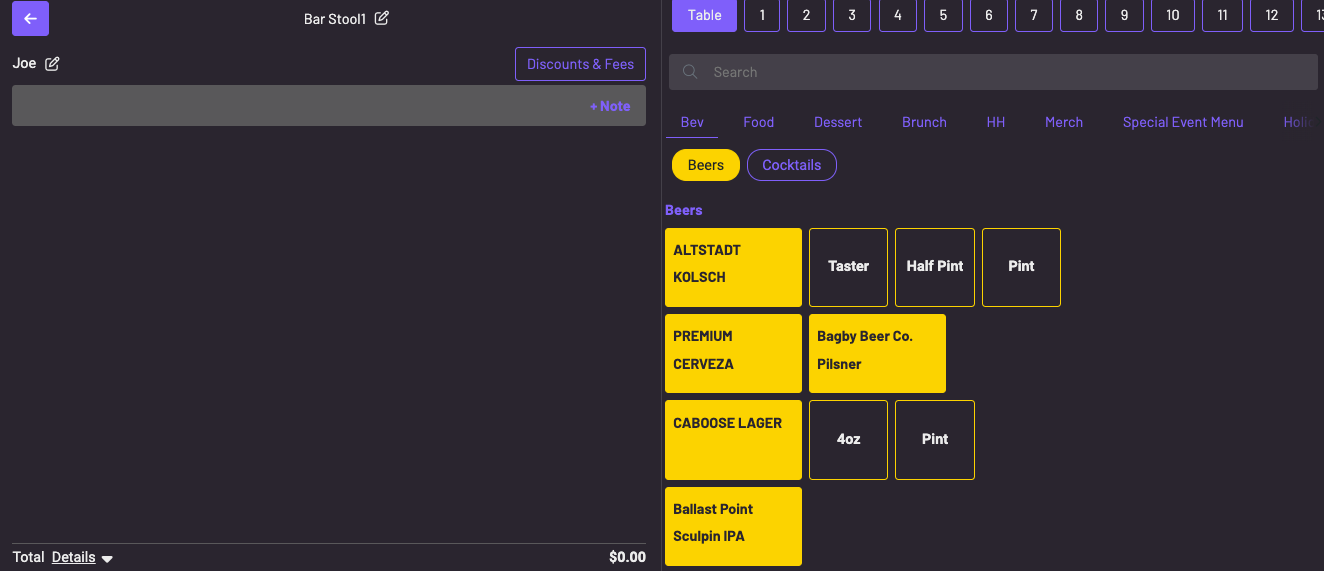Click the search magnifier icon
The height and width of the screenshot is (571, 1324).
pyautogui.click(x=690, y=72)
